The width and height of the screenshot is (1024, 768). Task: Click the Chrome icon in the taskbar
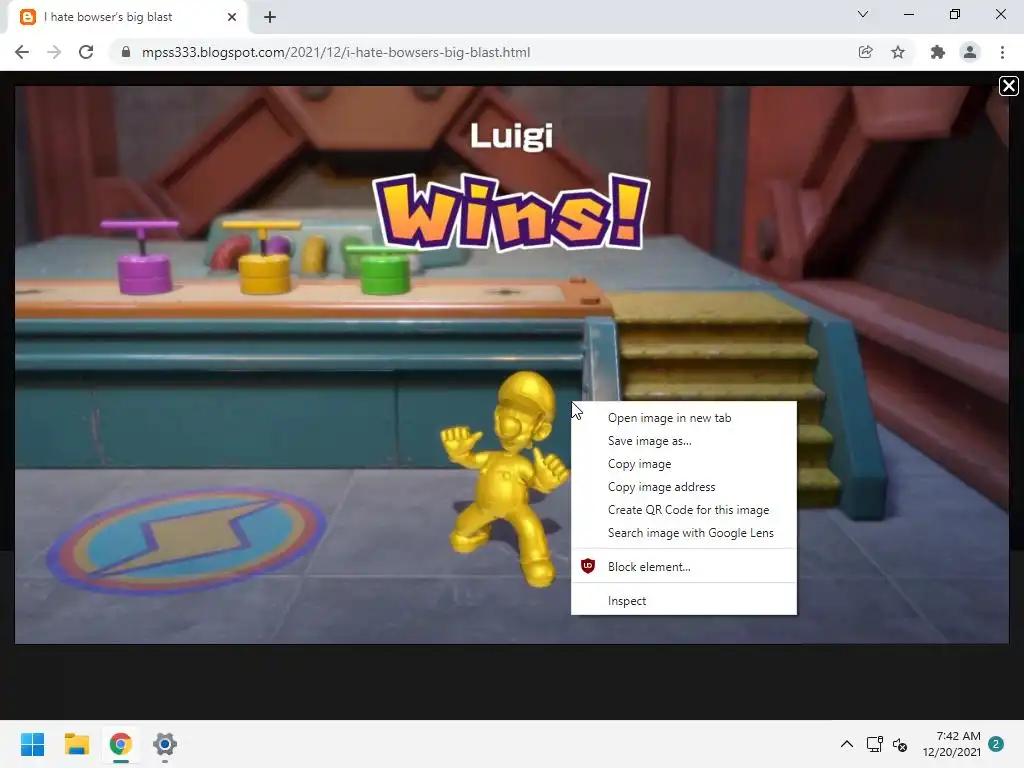[120, 744]
